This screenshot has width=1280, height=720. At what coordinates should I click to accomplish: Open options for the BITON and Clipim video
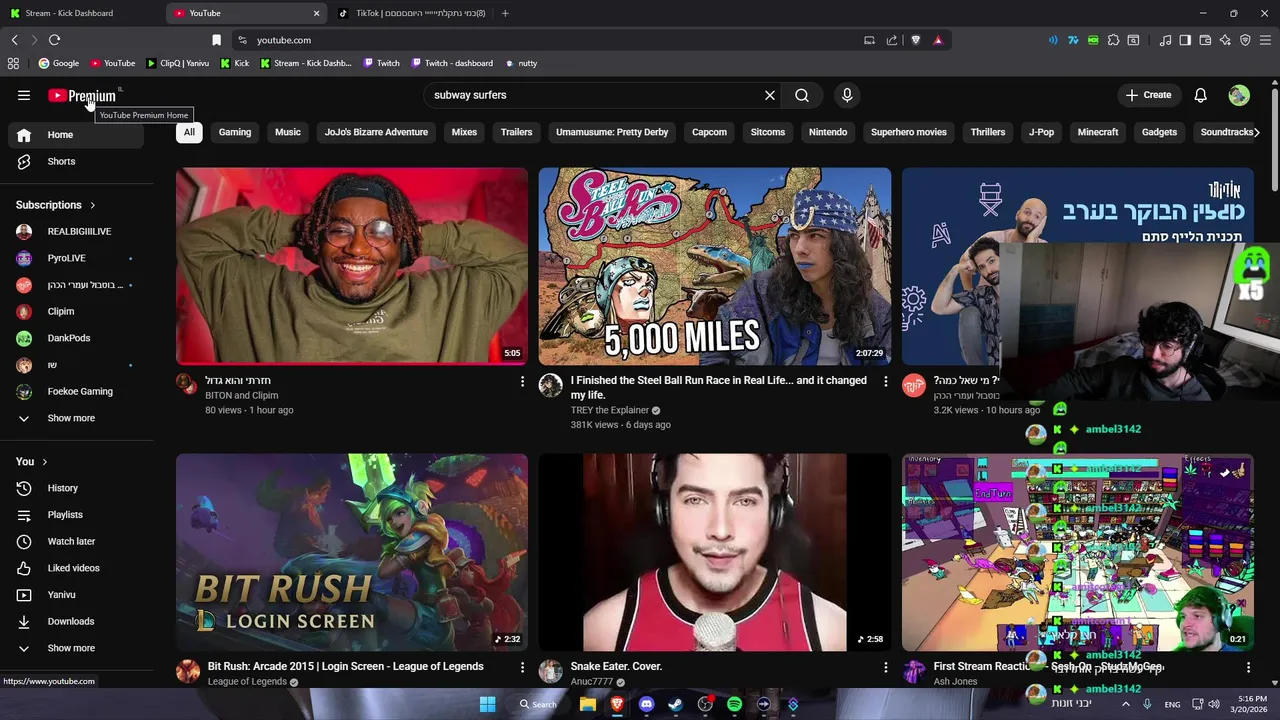pos(522,381)
